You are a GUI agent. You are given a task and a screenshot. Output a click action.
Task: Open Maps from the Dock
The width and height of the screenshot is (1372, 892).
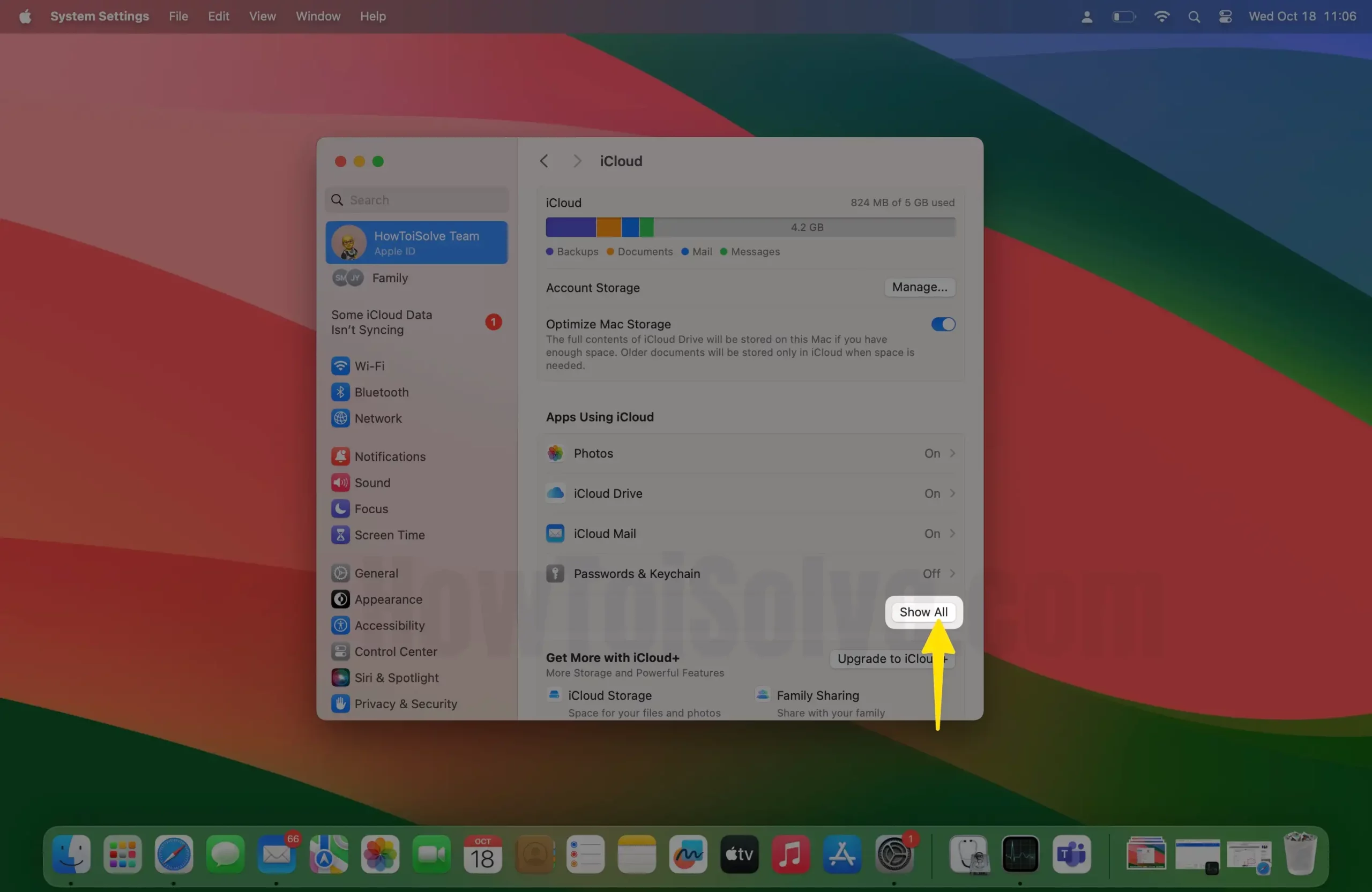point(328,854)
